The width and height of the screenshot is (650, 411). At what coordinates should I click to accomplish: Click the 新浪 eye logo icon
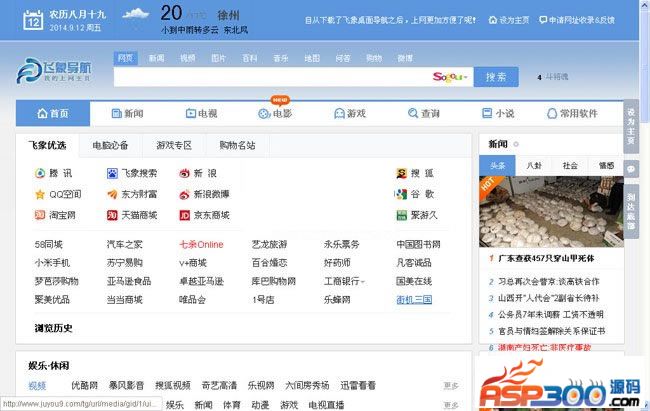pyautogui.click(x=184, y=173)
